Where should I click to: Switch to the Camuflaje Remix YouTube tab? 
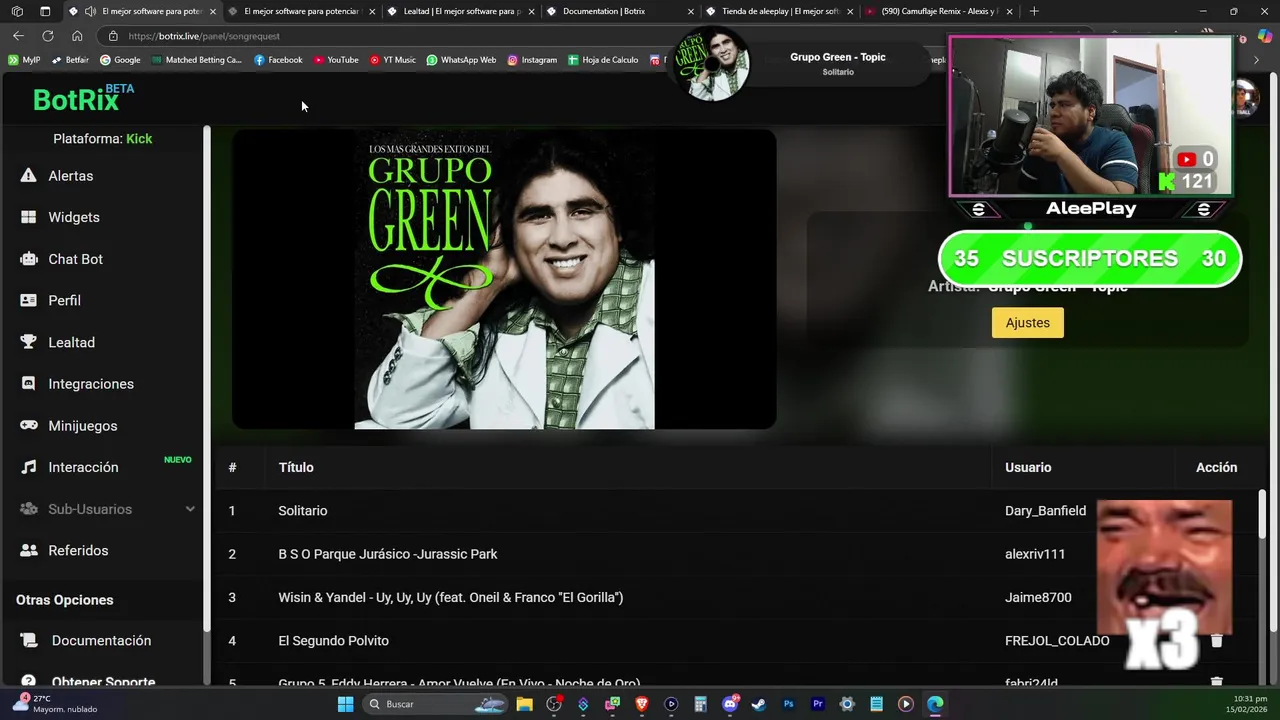(x=938, y=11)
